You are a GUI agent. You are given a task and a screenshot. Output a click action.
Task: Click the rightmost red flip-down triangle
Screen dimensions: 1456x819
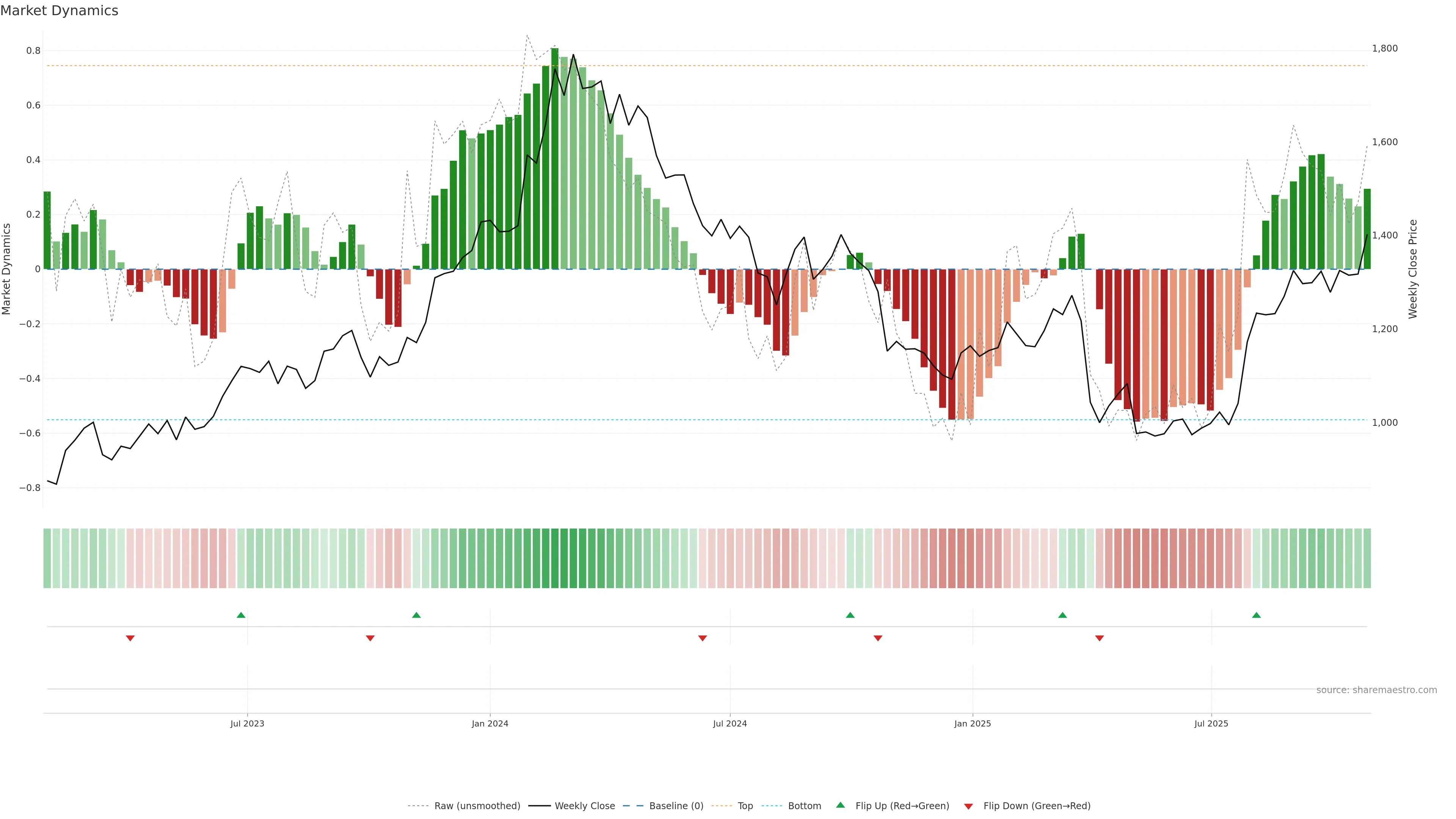tap(1099, 638)
